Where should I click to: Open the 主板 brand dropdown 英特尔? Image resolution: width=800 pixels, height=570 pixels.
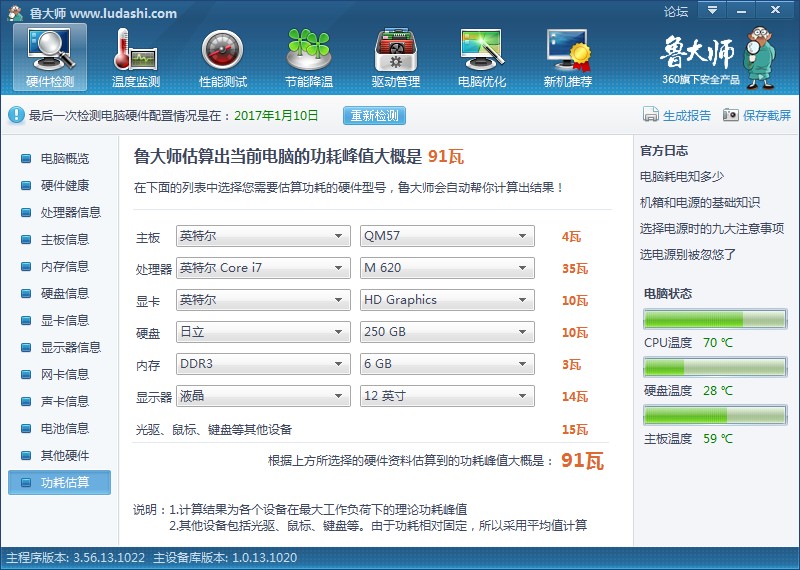tap(263, 236)
